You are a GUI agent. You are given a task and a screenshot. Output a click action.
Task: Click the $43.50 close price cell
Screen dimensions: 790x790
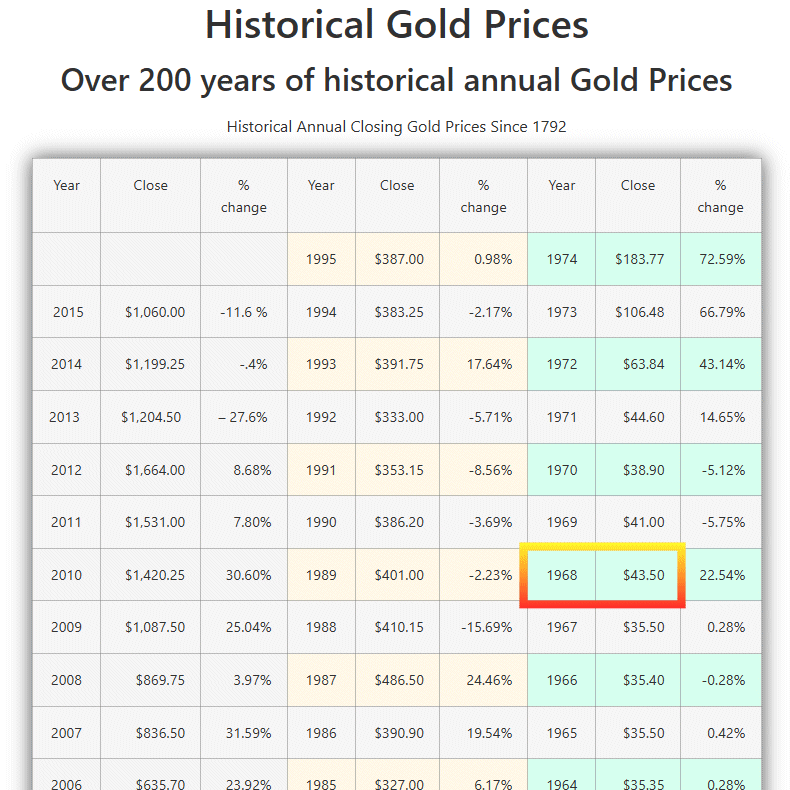(637, 575)
